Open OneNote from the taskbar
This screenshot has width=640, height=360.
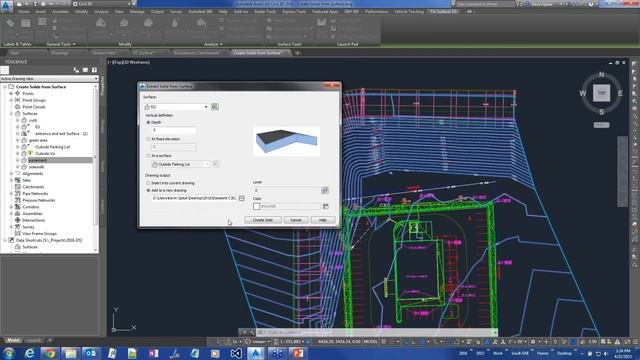[153, 353]
